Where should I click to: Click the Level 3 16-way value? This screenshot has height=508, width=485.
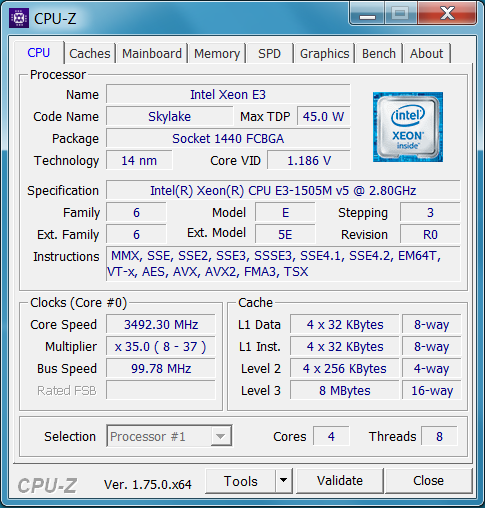(432, 390)
